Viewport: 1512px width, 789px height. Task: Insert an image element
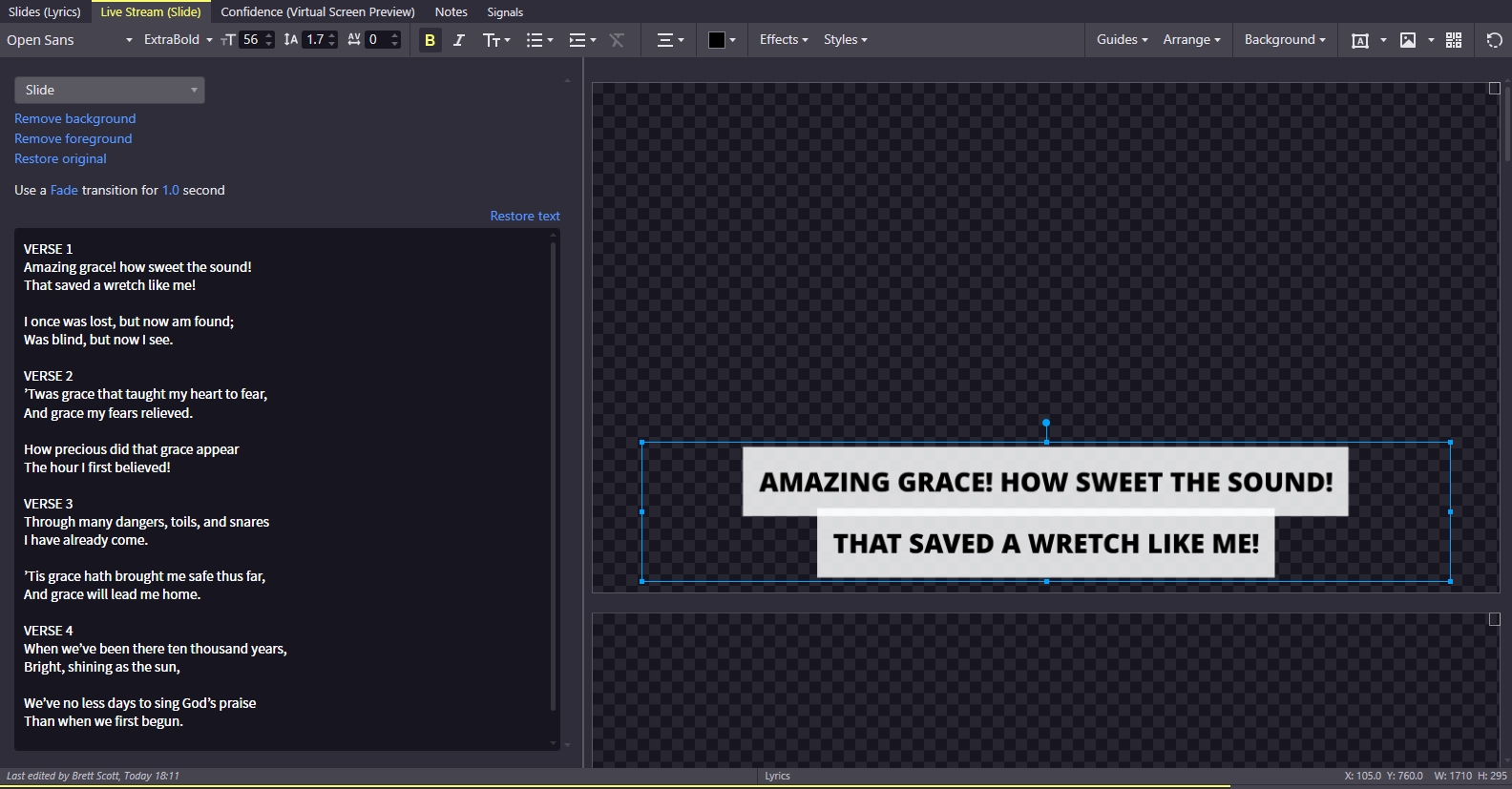pyautogui.click(x=1408, y=40)
